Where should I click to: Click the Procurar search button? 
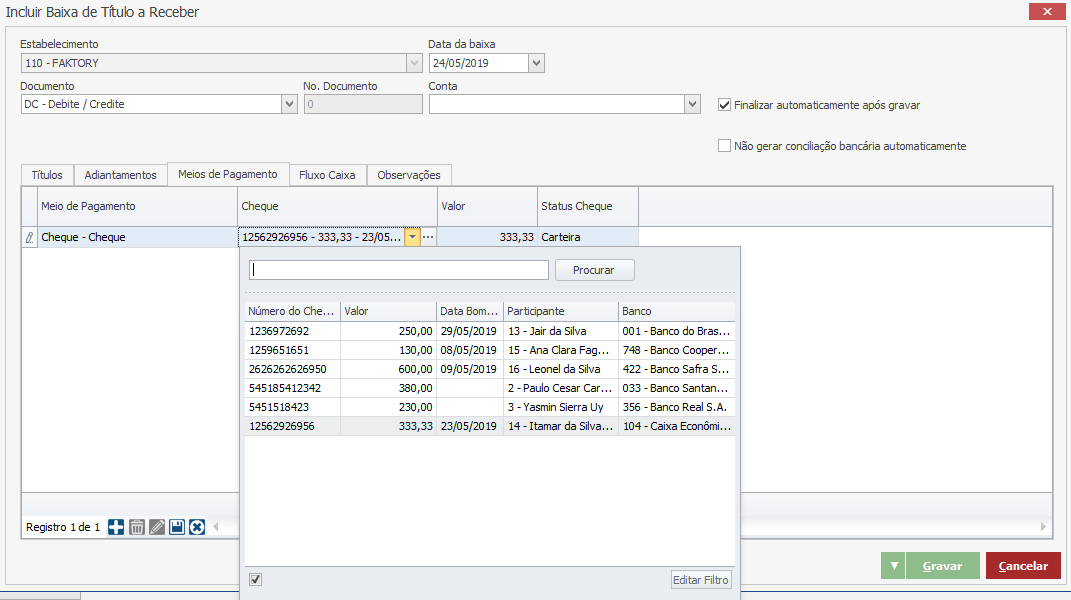(x=594, y=270)
